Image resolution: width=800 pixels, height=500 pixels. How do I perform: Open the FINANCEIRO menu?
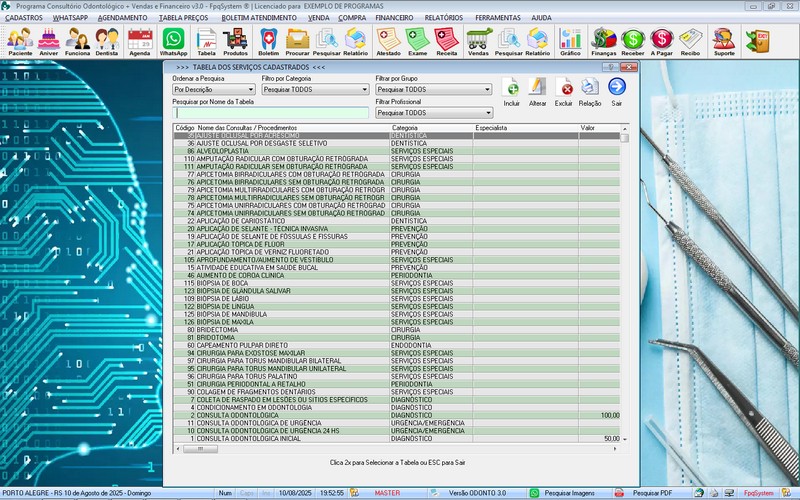(x=394, y=18)
